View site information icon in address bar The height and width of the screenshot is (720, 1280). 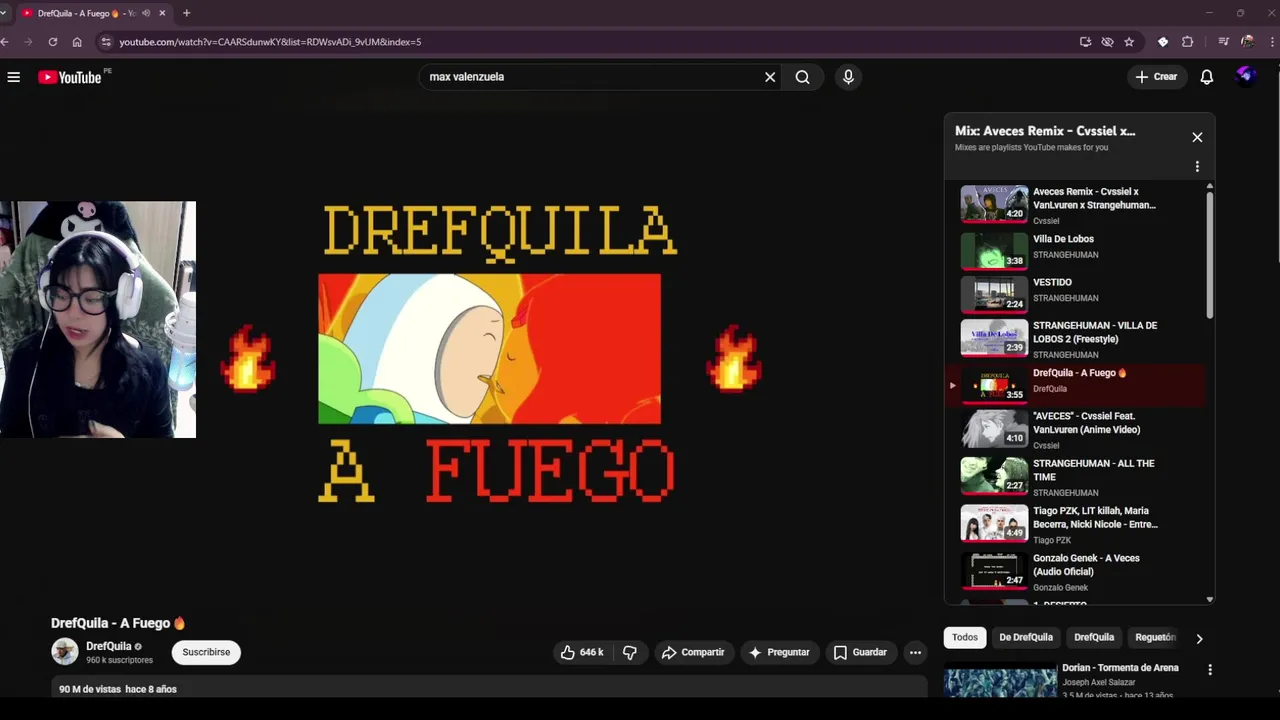point(106,42)
